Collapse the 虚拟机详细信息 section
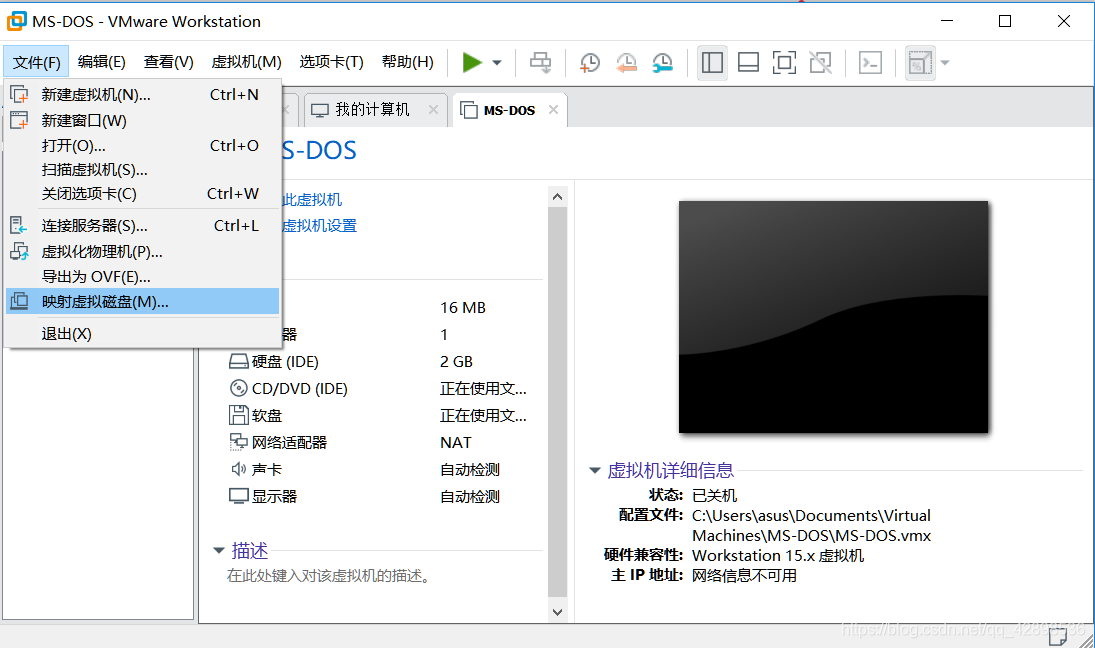This screenshot has height=648, width=1095. click(595, 471)
